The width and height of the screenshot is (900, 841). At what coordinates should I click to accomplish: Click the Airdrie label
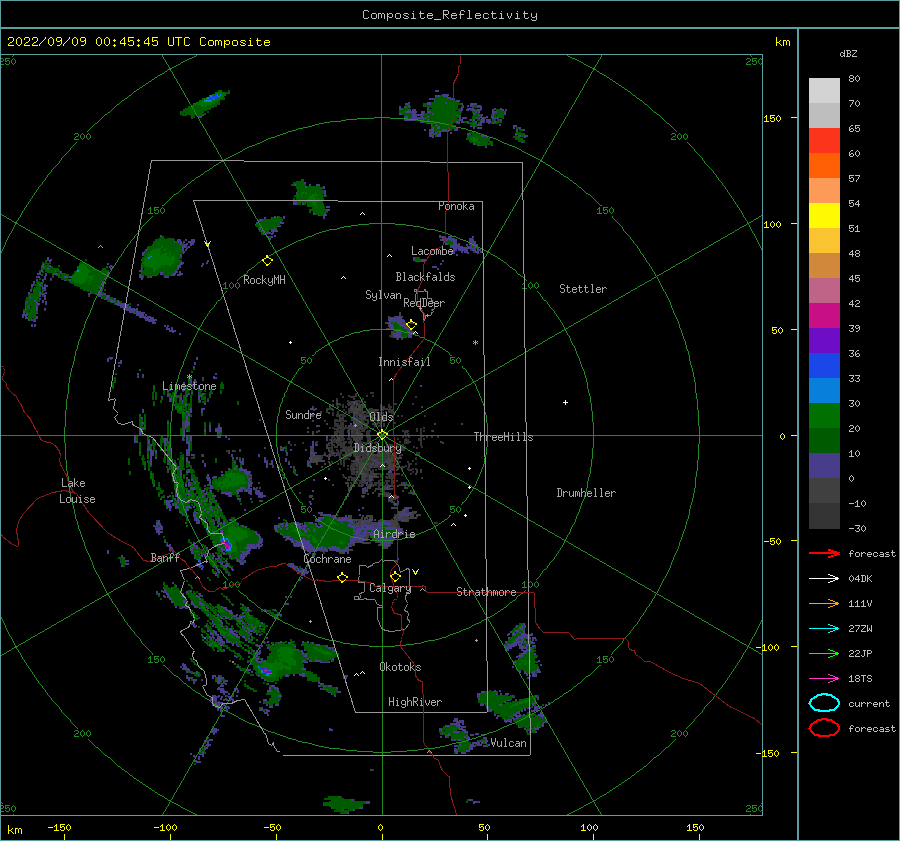click(394, 534)
